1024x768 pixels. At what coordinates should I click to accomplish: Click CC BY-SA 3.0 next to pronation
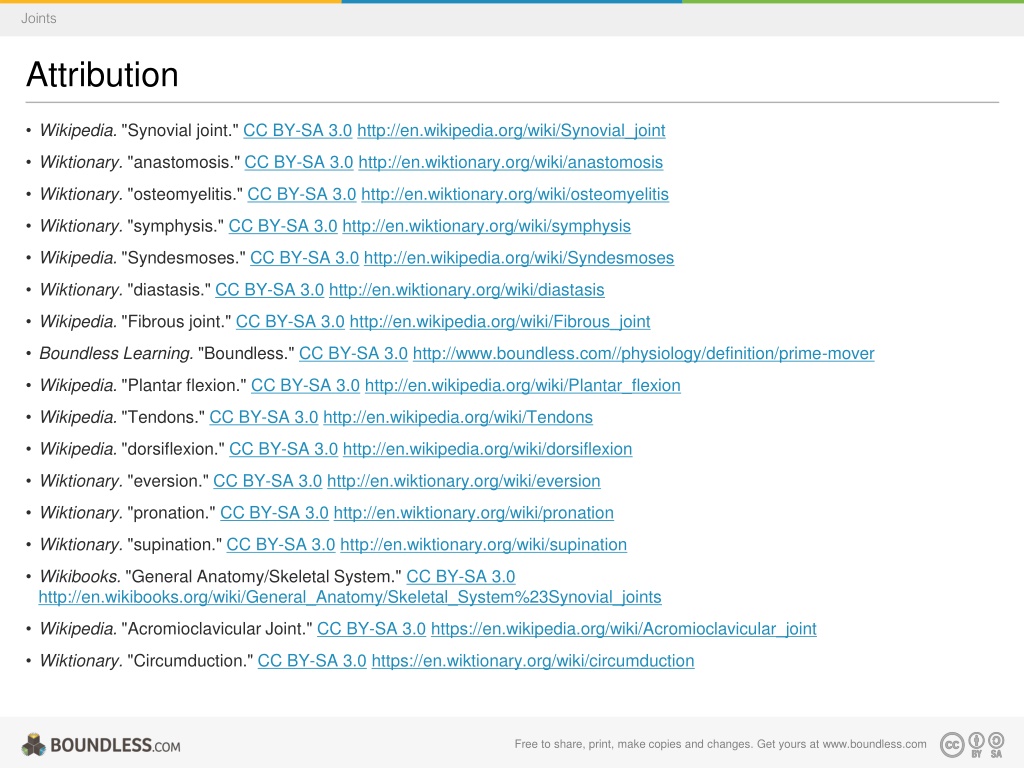tap(274, 513)
